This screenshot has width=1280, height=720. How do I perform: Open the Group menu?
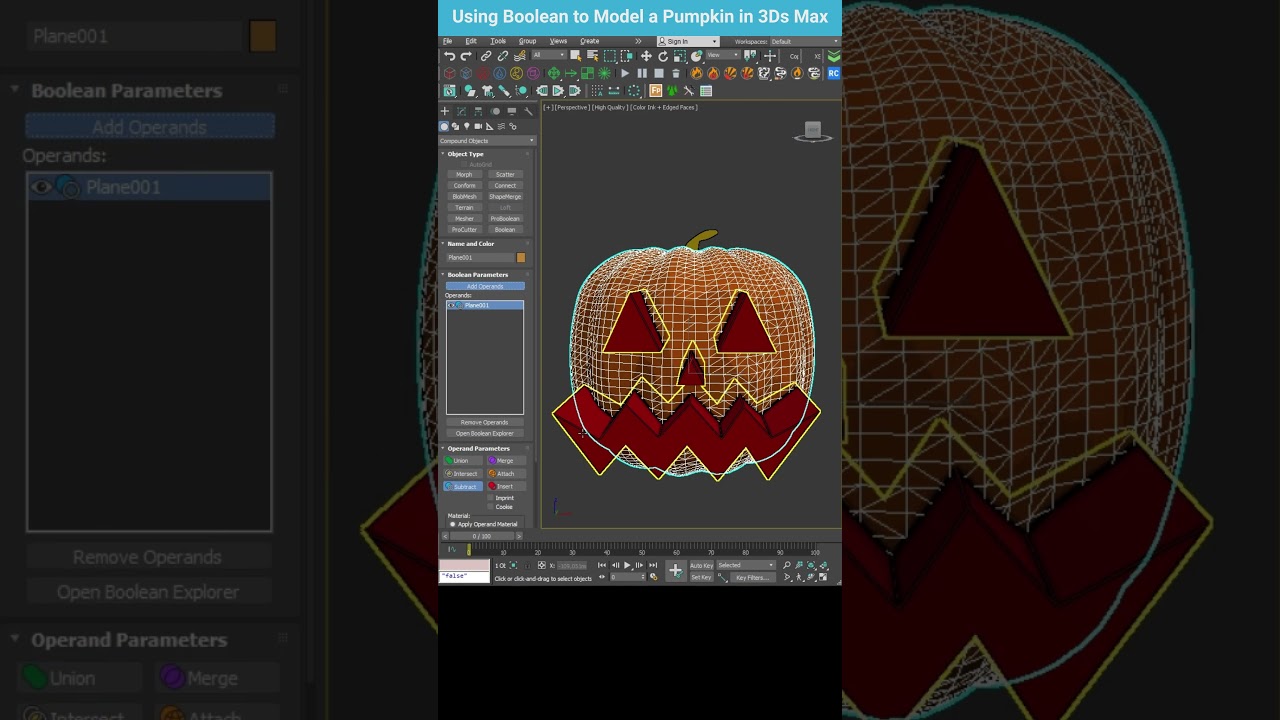click(527, 41)
